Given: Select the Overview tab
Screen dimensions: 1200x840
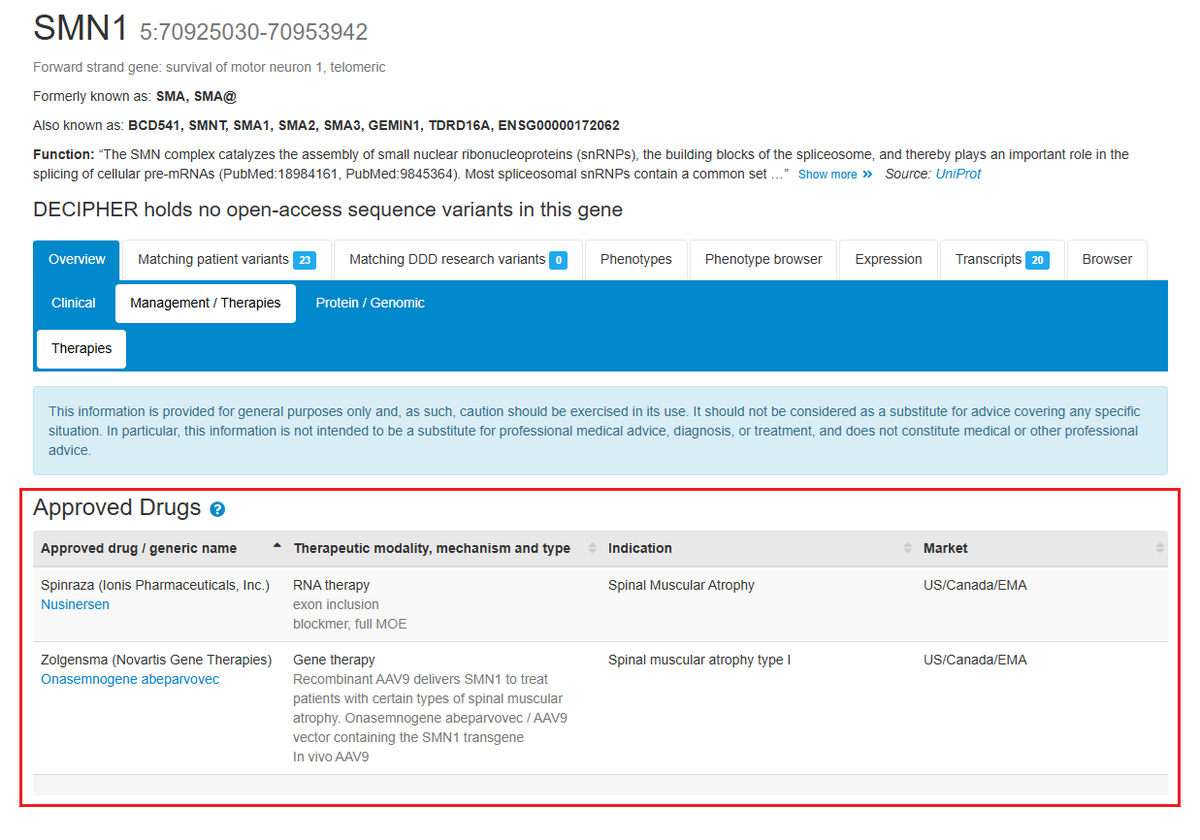Looking at the screenshot, I should [76, 260].
